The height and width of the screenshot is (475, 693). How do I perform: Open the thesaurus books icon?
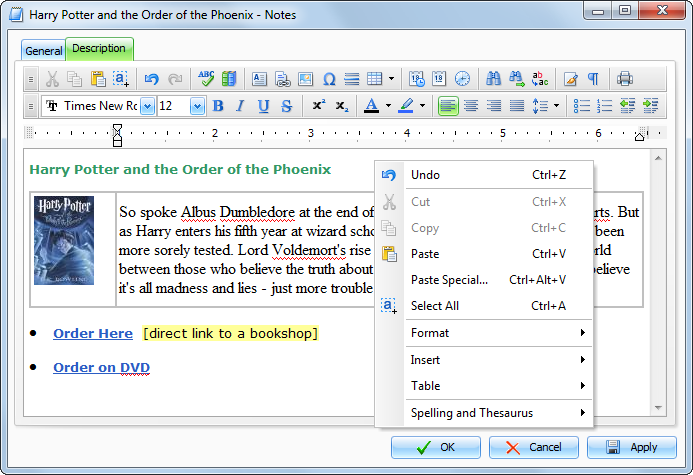pyautogui.click(x=229, y=79)
